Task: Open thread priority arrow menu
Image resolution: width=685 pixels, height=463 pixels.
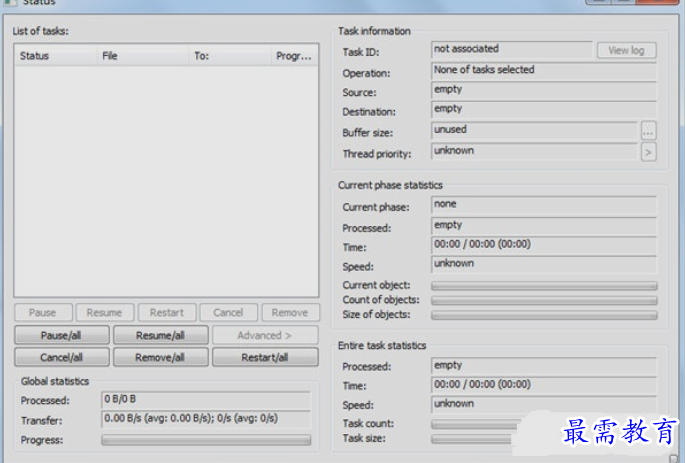Action: 648,152
